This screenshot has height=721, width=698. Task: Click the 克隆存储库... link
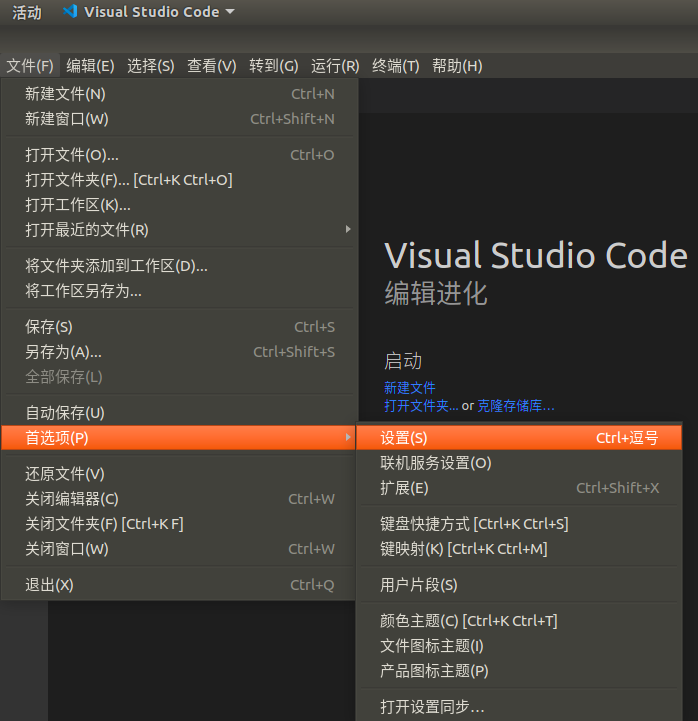516,406
